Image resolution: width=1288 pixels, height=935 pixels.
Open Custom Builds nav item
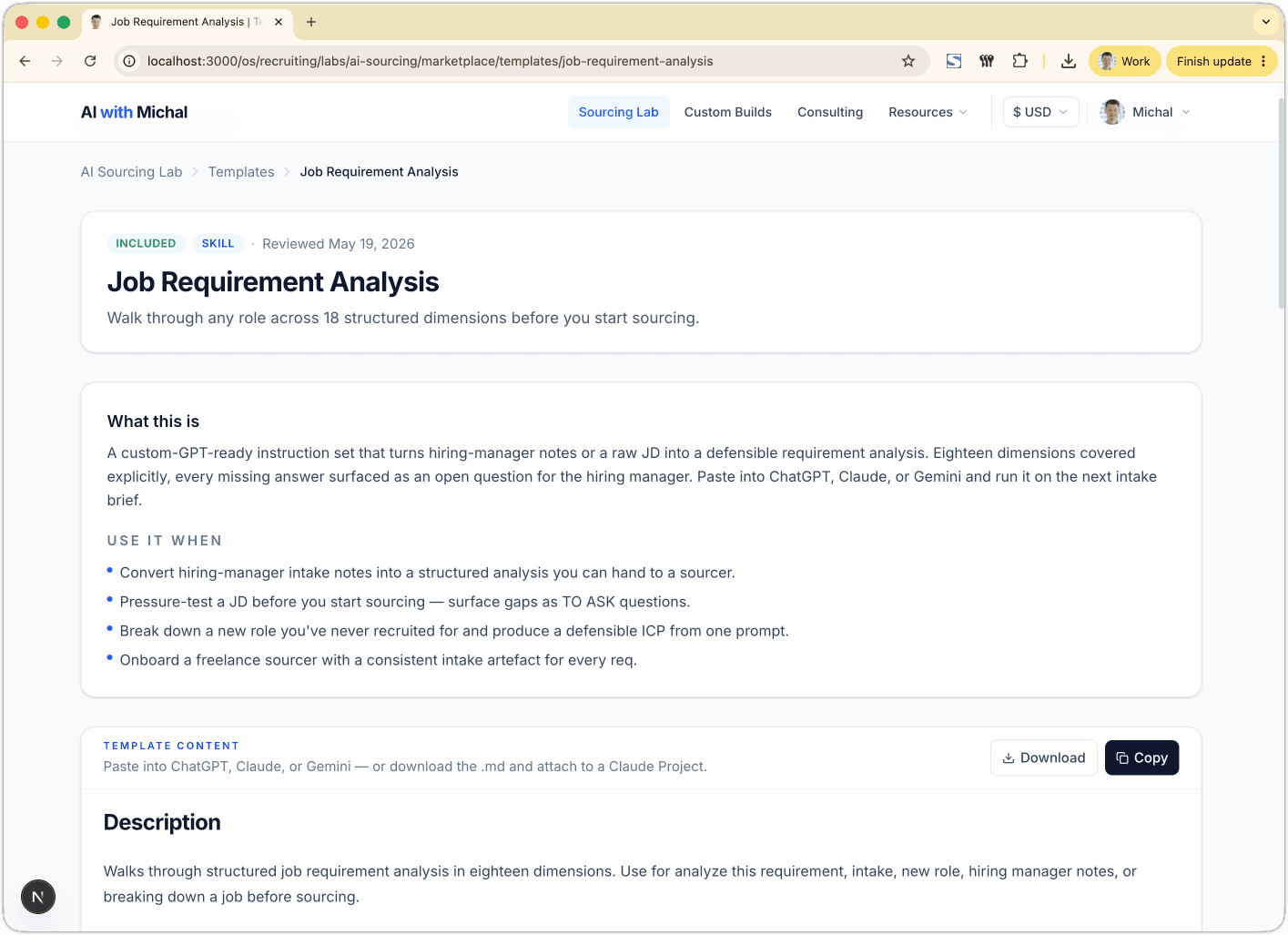pos(728,112)
